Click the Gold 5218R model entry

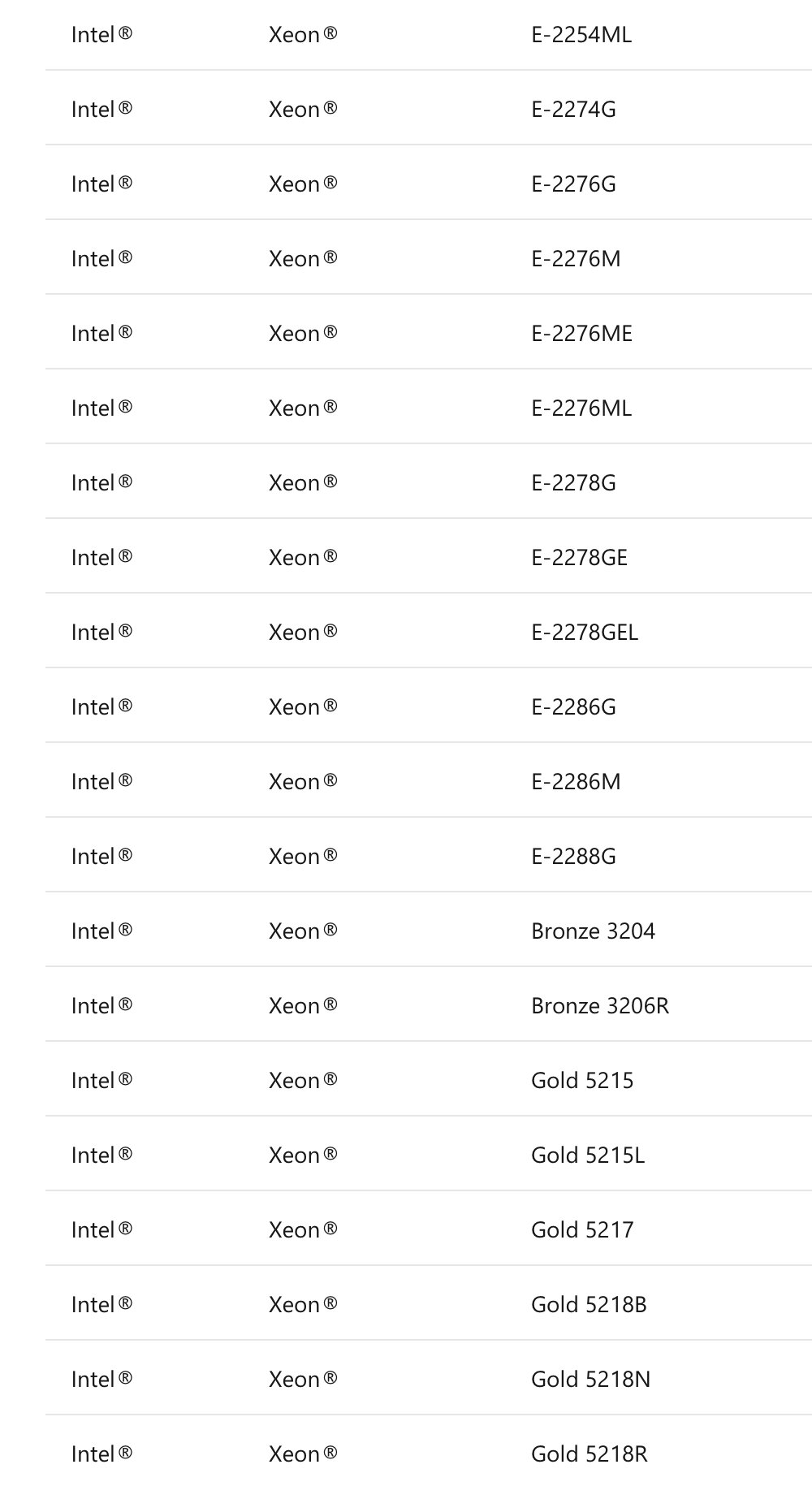coord(590,1454)
